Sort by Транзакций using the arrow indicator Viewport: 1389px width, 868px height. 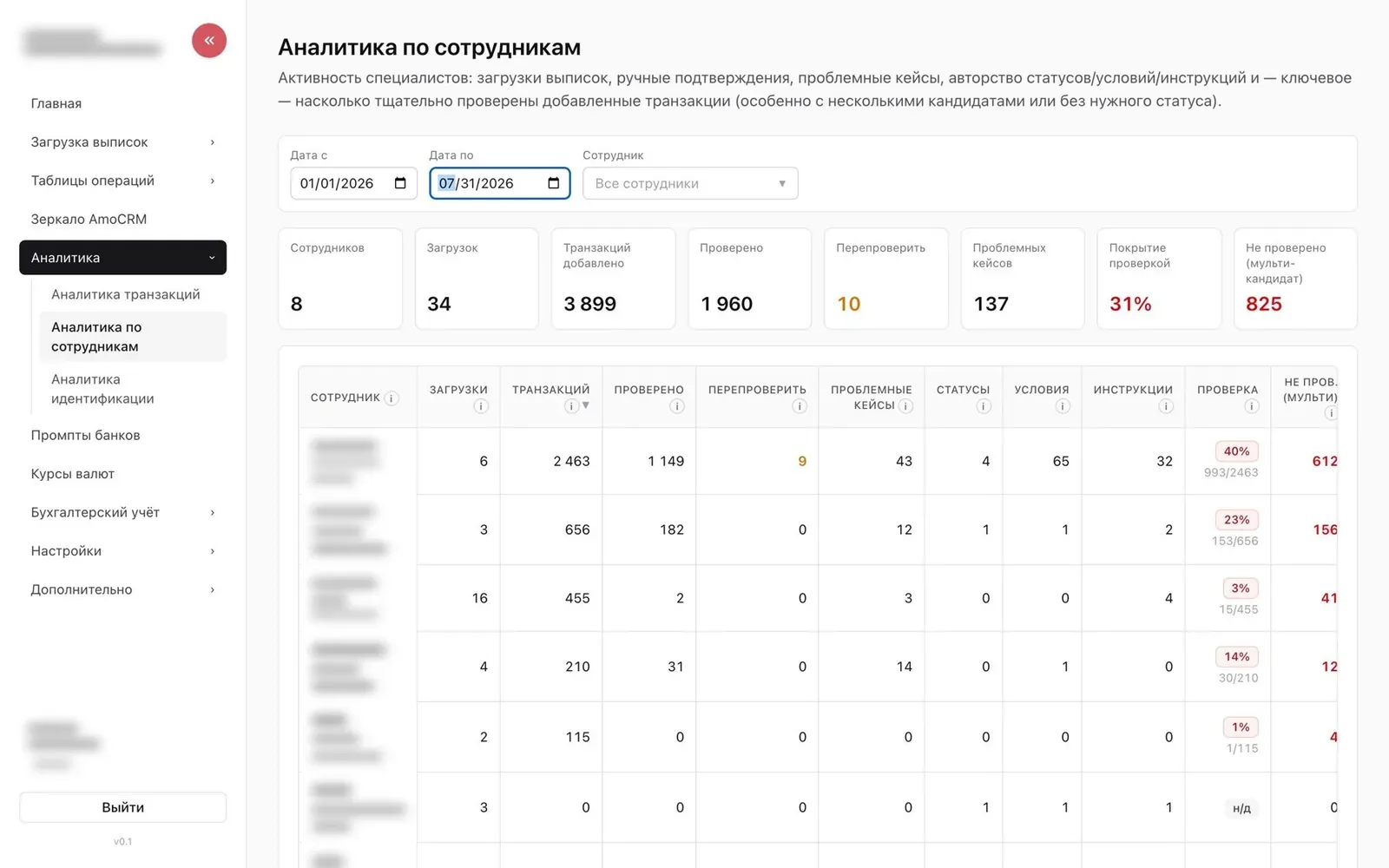pyautogui.click(x=586, y=405)
